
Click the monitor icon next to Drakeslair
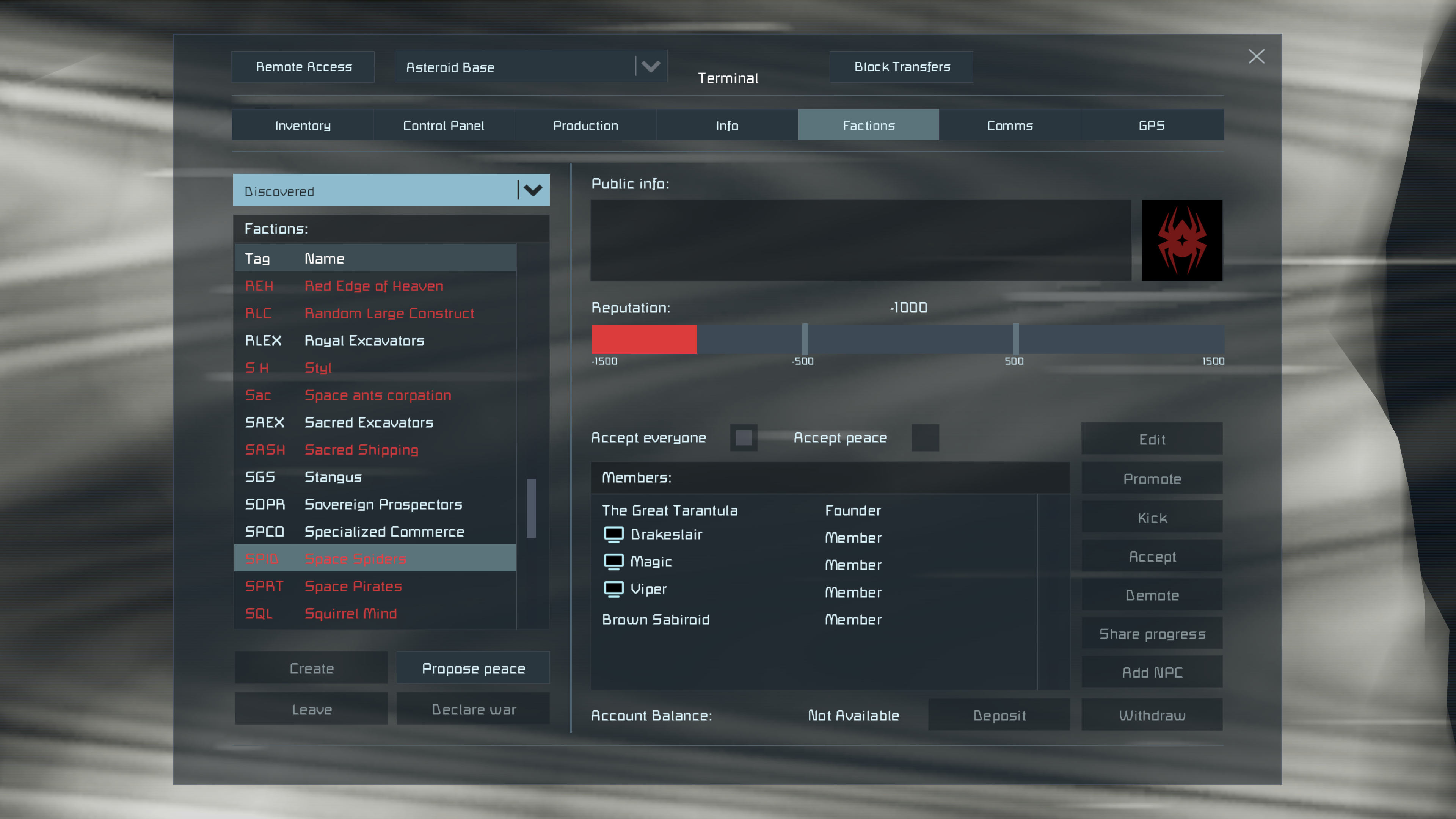point(613,534)
